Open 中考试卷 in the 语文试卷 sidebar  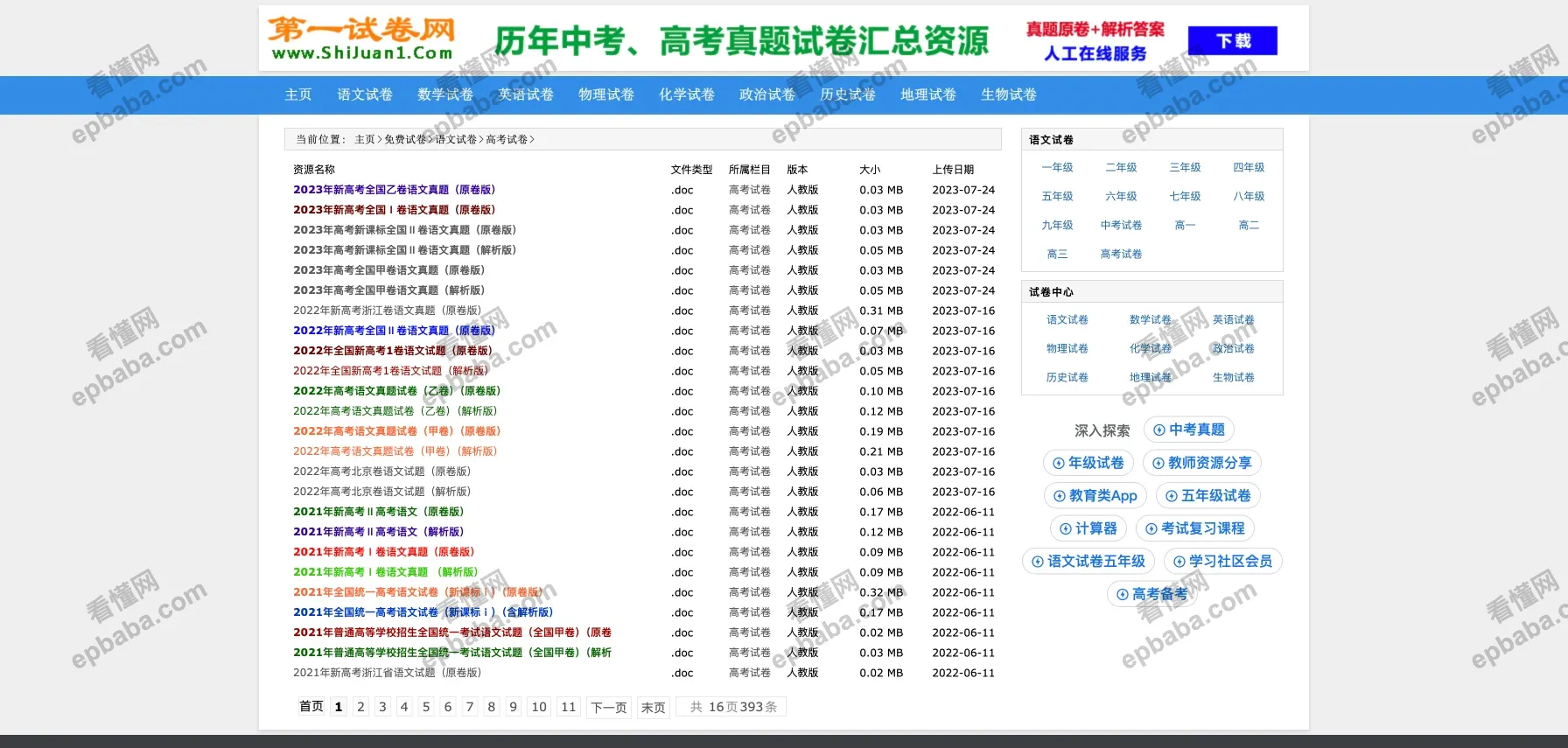(1121, 225)
